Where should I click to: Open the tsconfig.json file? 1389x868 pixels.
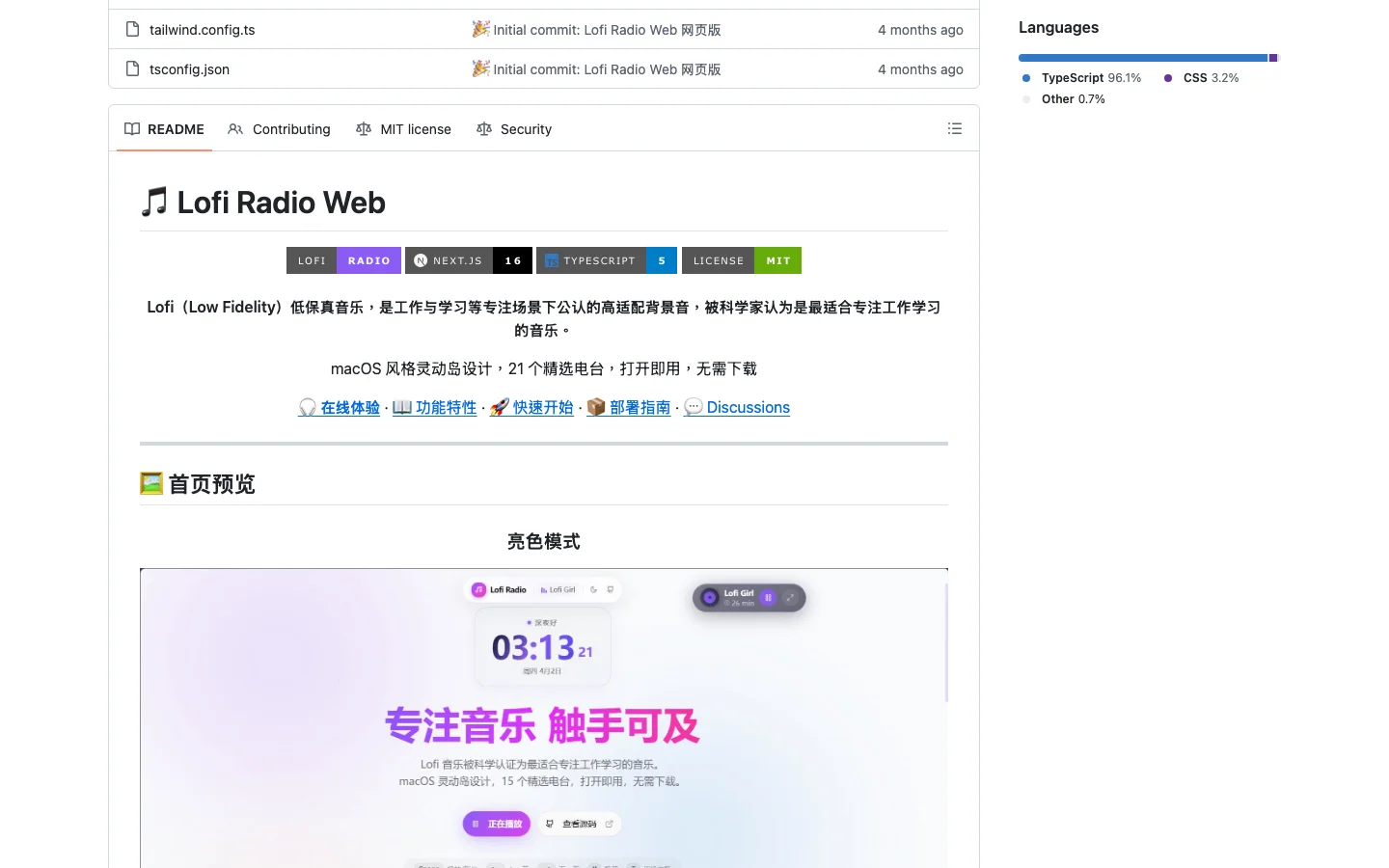click(x=189, y=69)
